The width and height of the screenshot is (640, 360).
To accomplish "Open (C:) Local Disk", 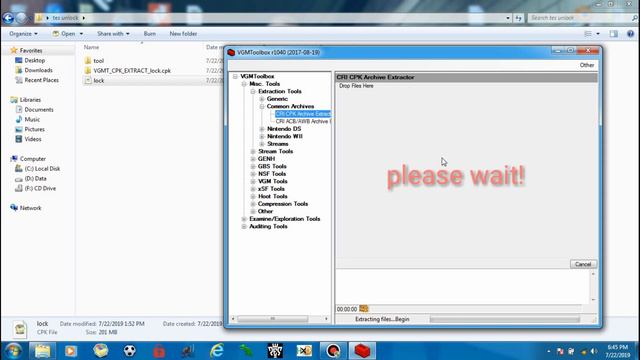I will coord(42,169).
